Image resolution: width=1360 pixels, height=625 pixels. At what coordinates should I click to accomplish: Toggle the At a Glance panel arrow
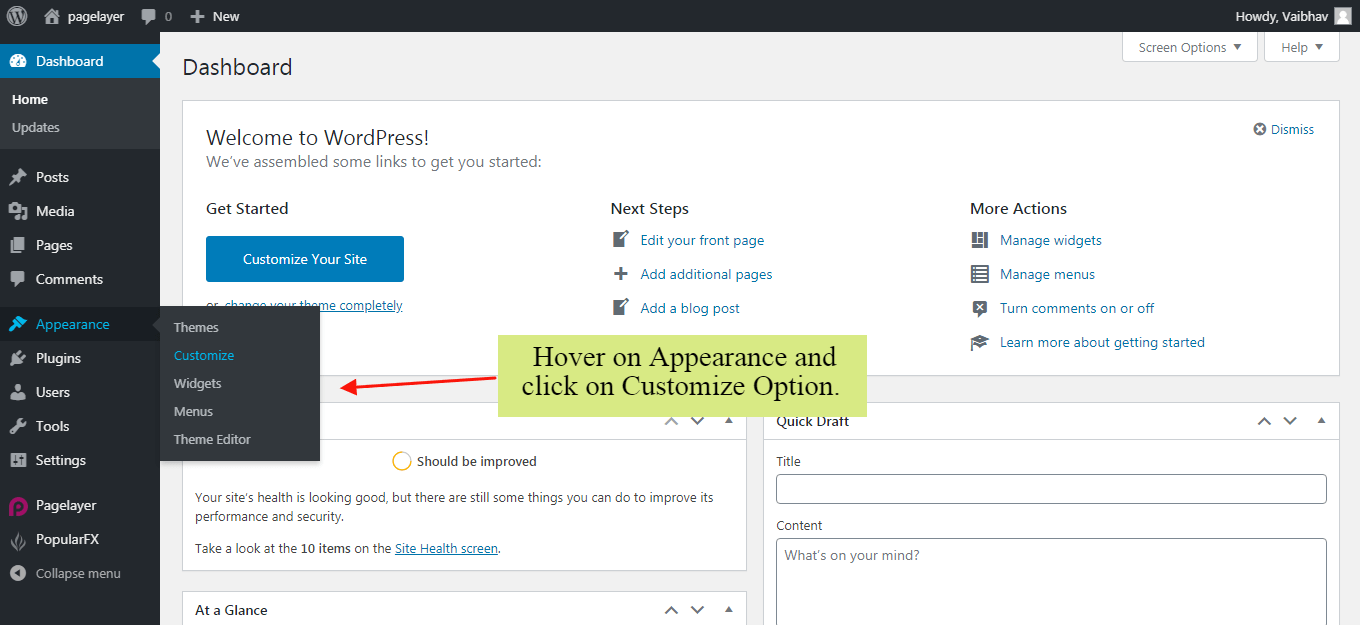click(x=729, y=610)
